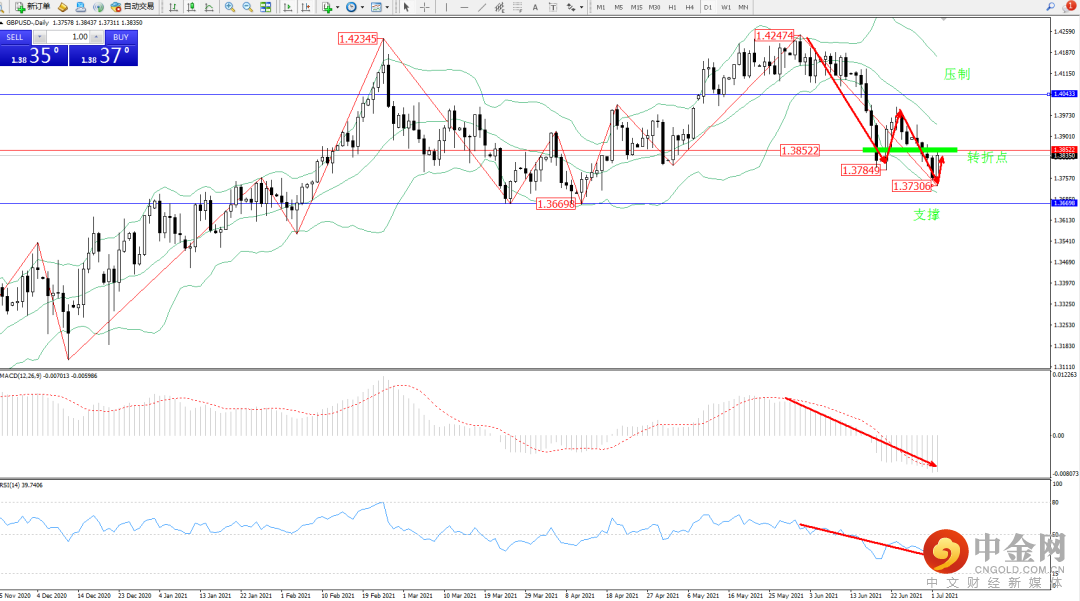Switch to M5 timeframe
The image size is (1080, 601).
coord(619,7)
